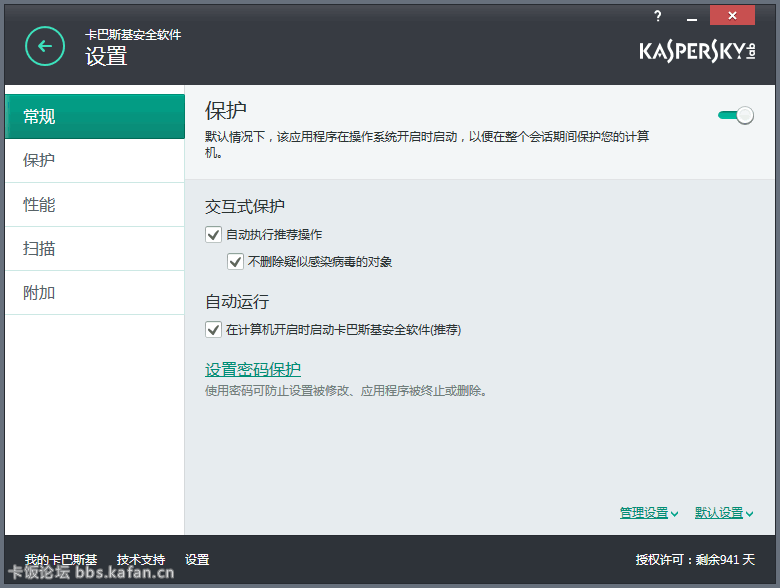Screen dimensions: 780x588
Task: Open the 附加 settings tab
Action: pos(95,293)
